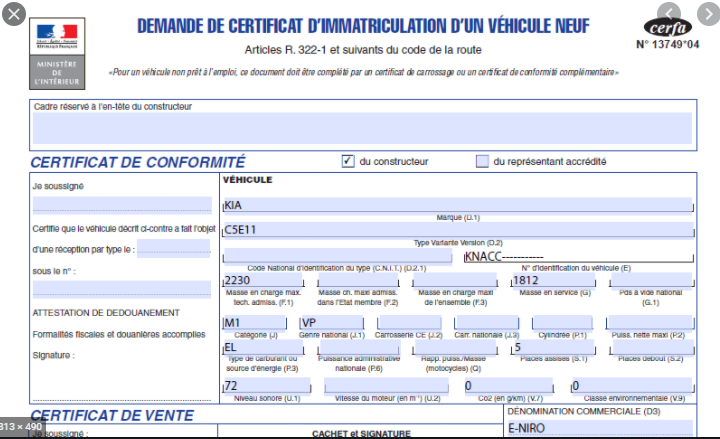Click the Co2 (V.7) field showing 0
Viewport: 720px width, 439px height.
(x=509, y=386)
